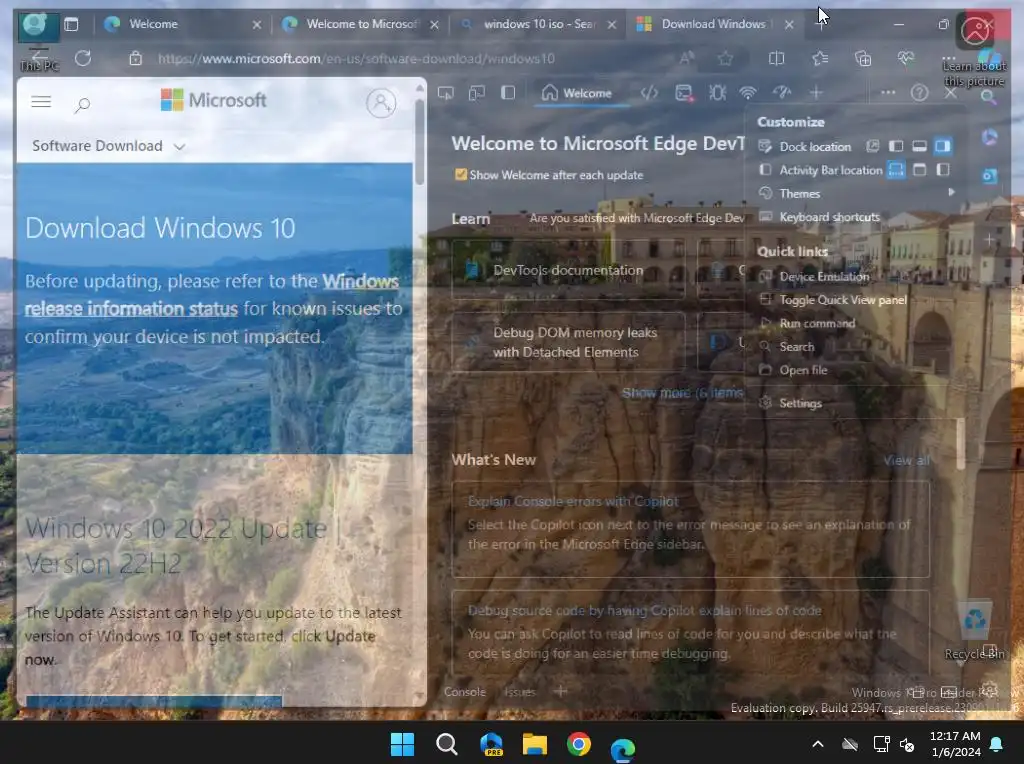Open Collections in Edge toolbar
This screenshot has width=1024, height=764.
click(x=863, y=59)
